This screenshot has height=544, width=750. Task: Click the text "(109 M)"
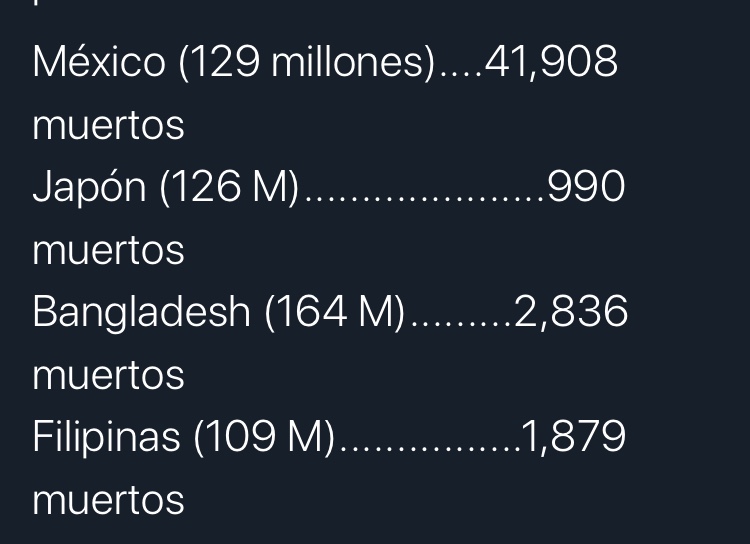coord(264,437)
